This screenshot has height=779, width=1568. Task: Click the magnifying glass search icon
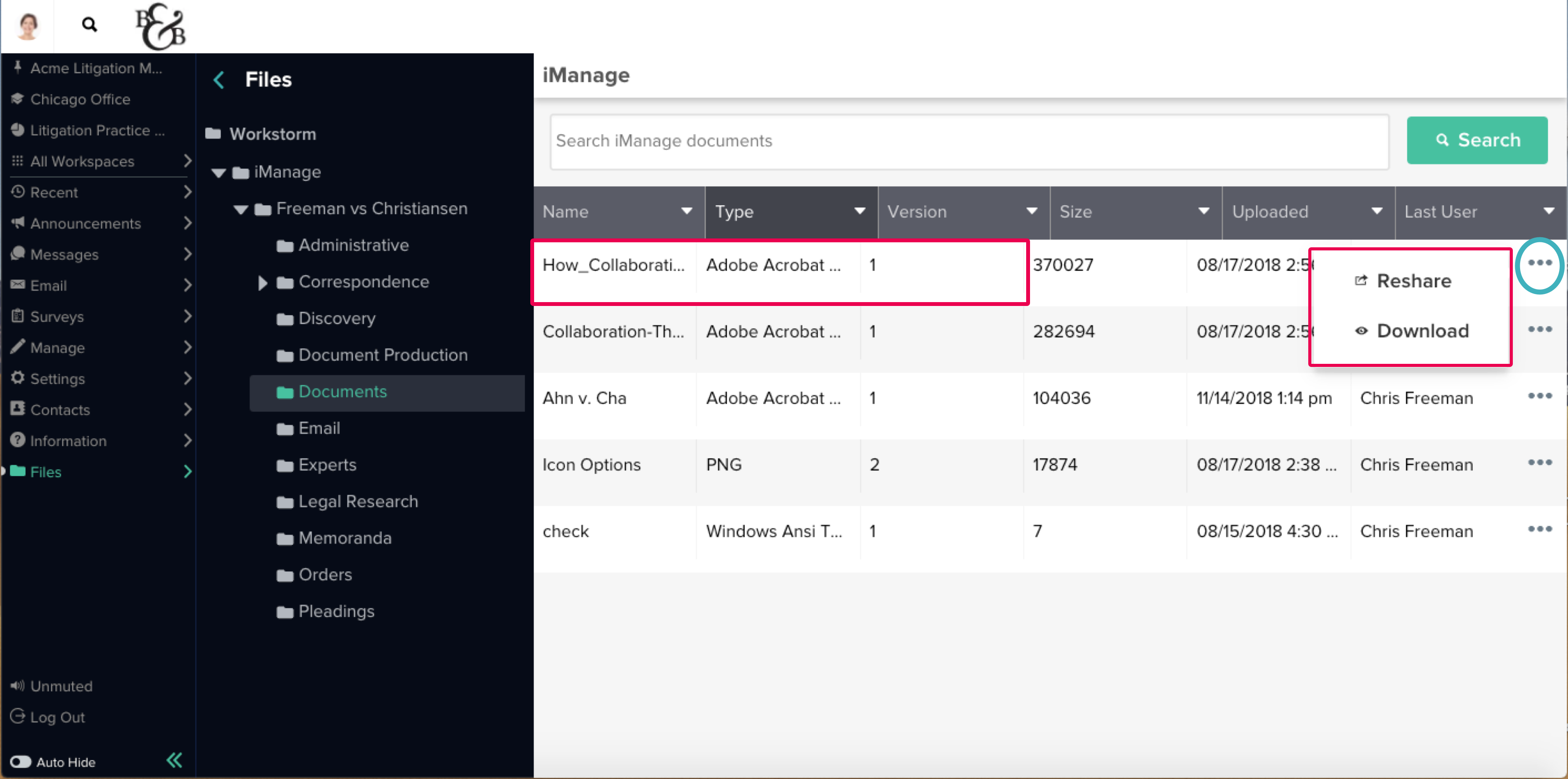pos(90,25)
